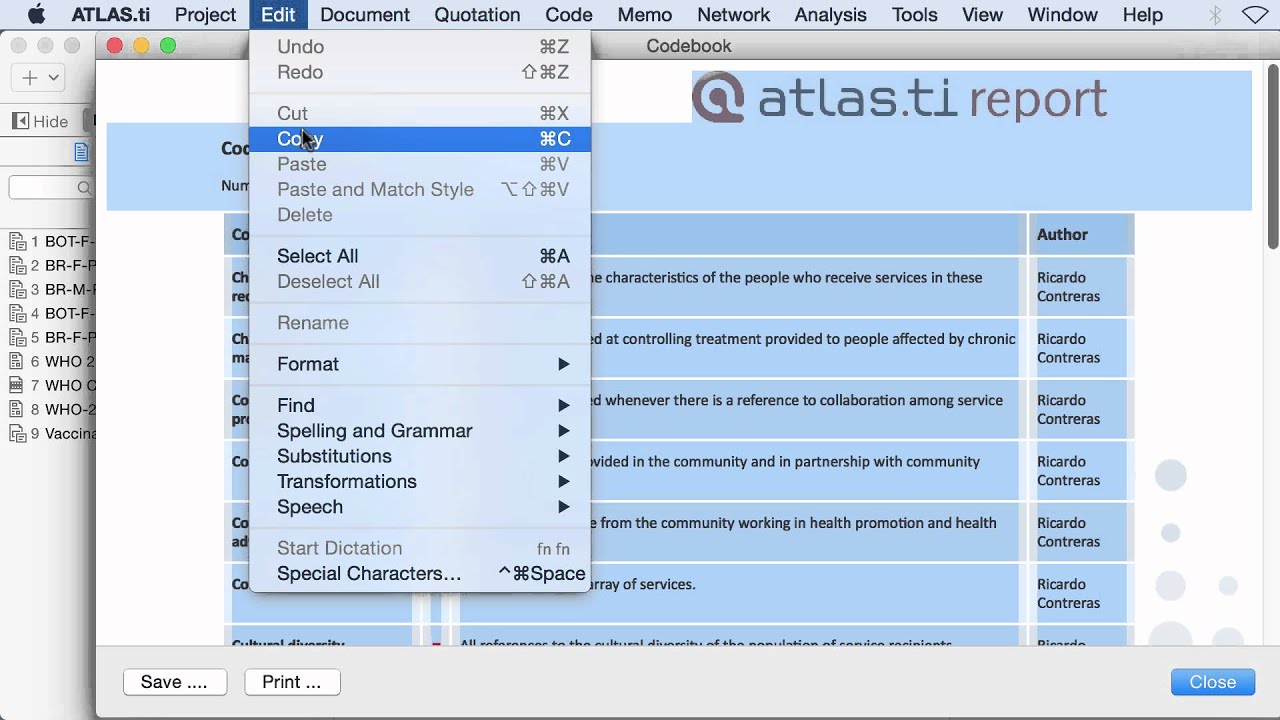
Task: Open the Help menu
Action: coord(1142,15)
